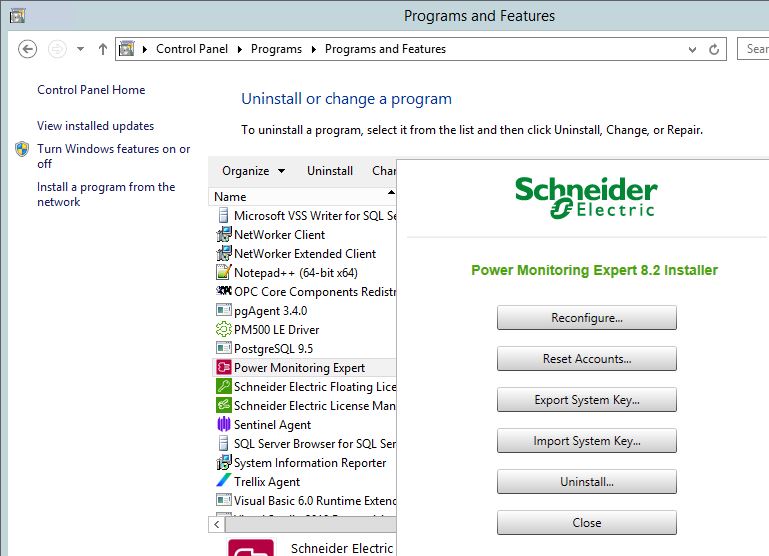The height and width of the screenshot is (556, 769).
Task: Click the Schneider Electric Floating License icon
Action: (224, 387)
